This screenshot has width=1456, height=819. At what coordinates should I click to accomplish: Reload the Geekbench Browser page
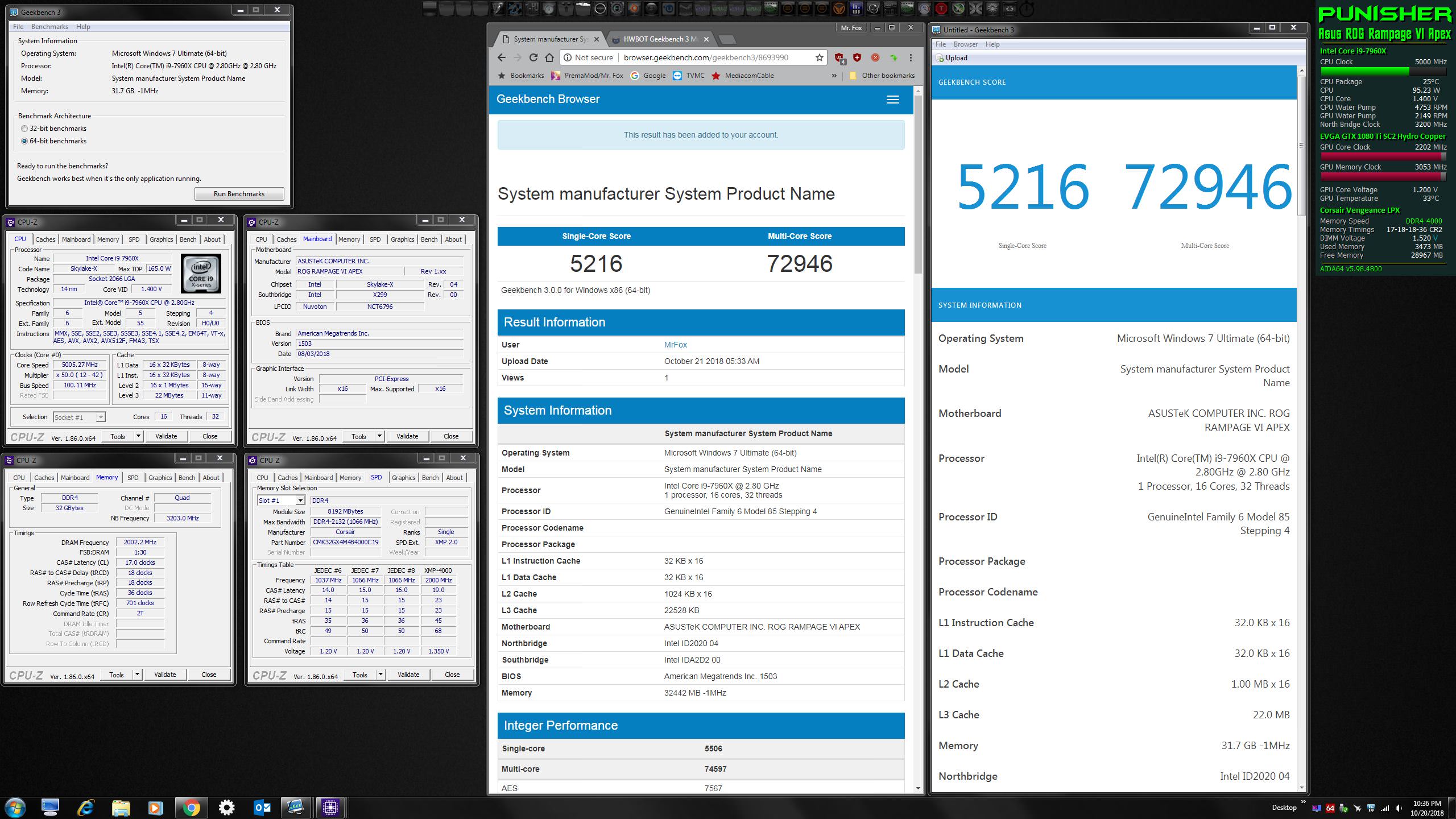click(x=533, y=57)
